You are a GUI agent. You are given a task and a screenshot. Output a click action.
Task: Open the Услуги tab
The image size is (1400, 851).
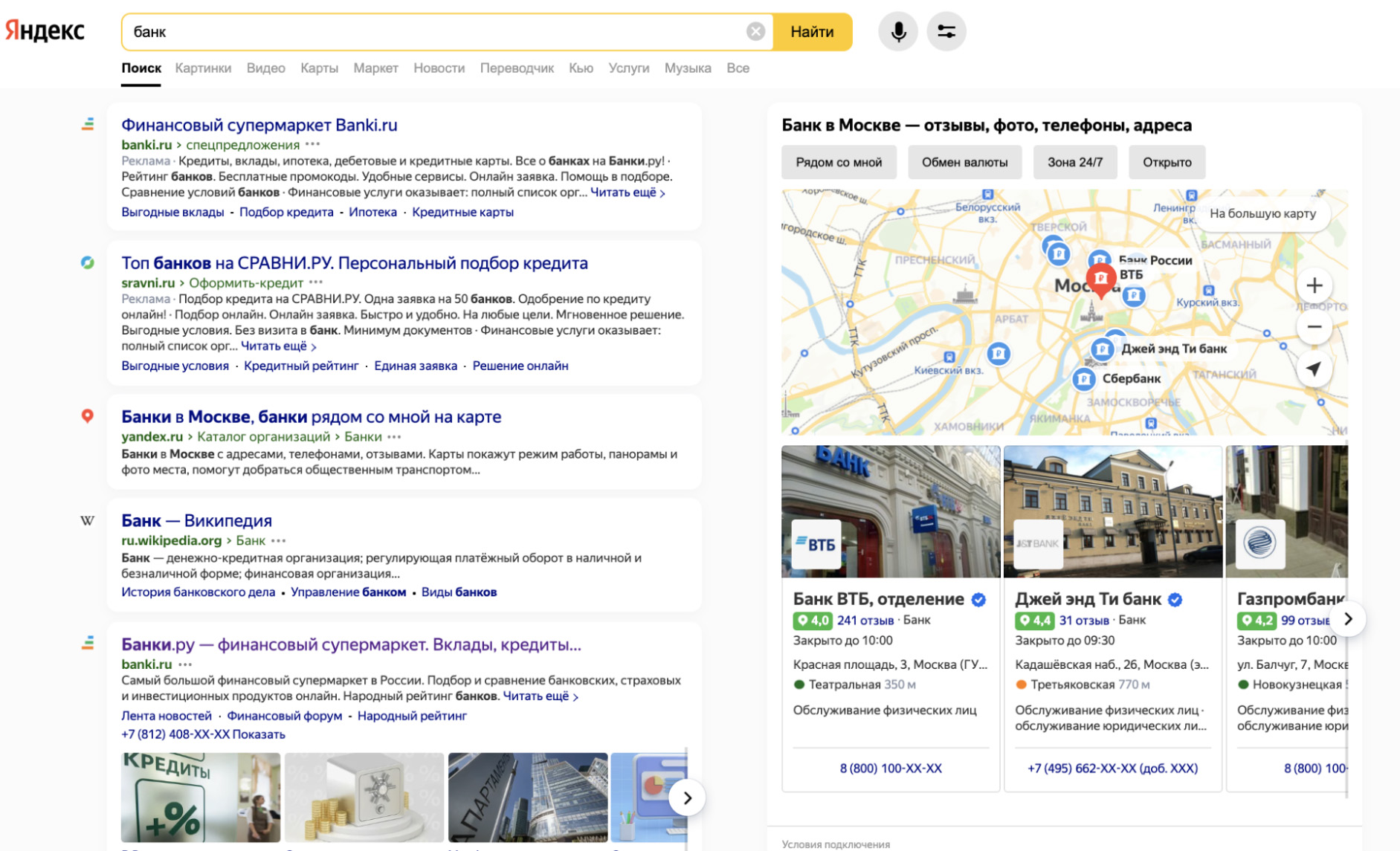[628, 68]
